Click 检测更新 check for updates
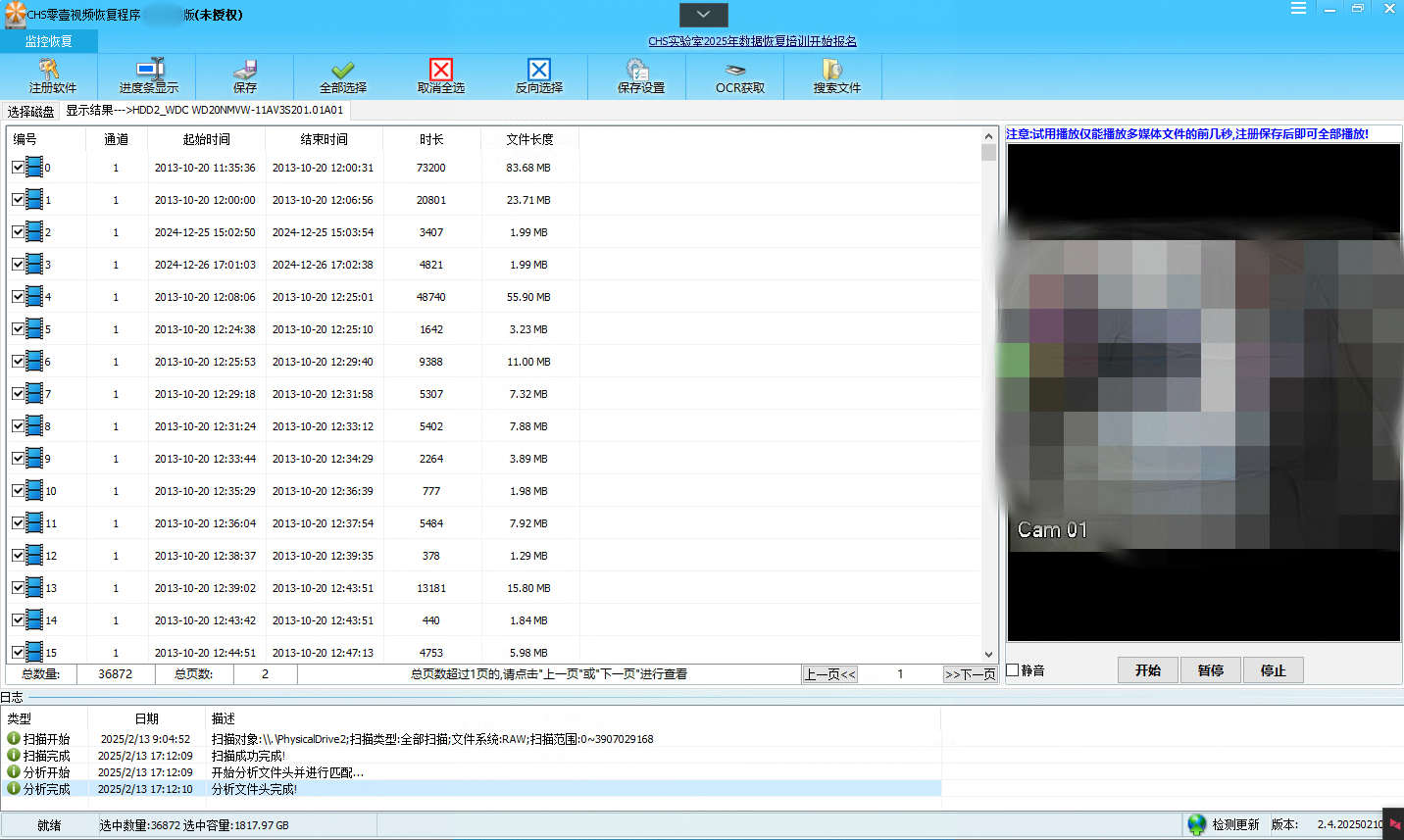1404x840 pixels. [1235, 824]
